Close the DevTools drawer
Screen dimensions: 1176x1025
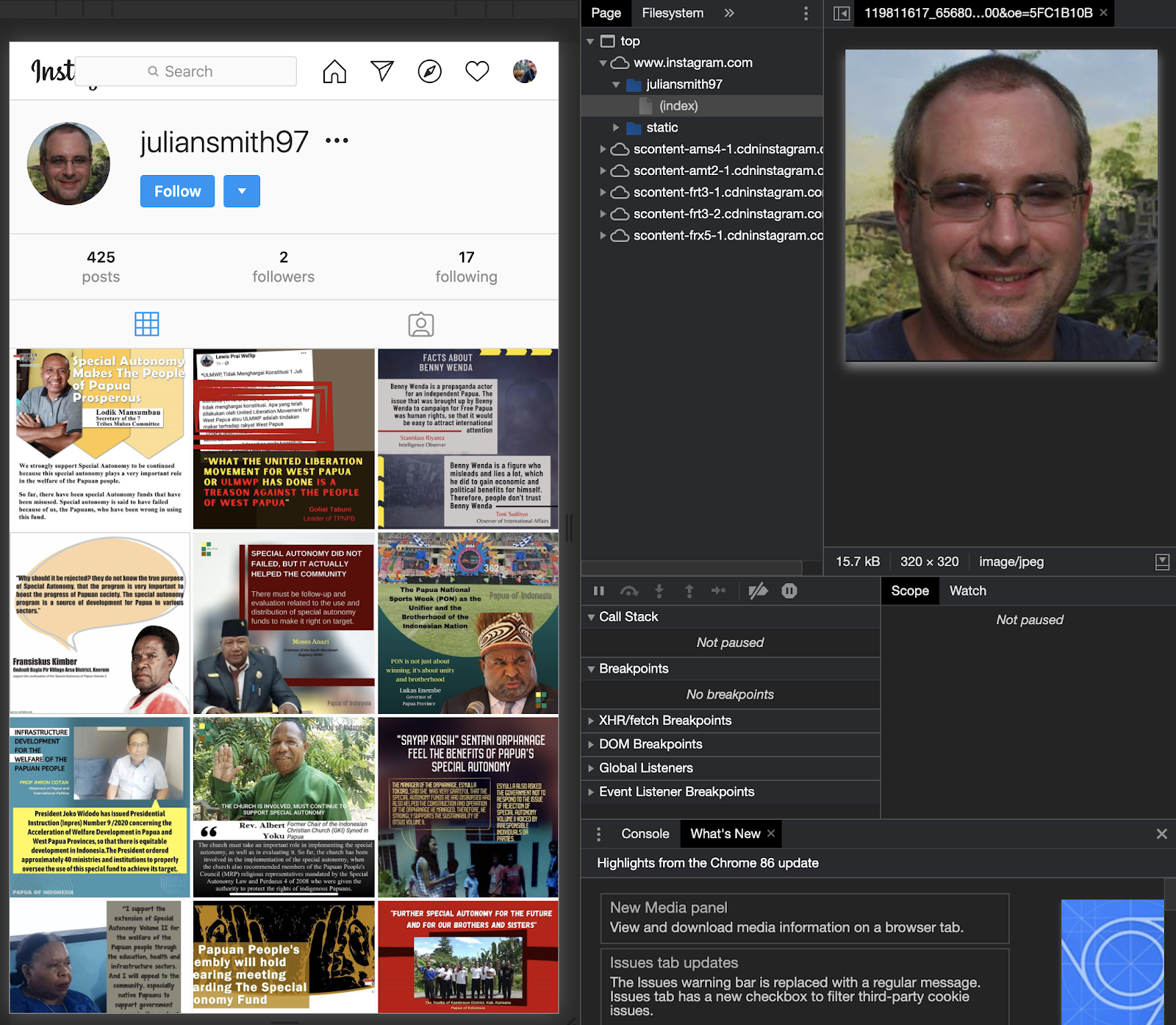(1161, 834)
